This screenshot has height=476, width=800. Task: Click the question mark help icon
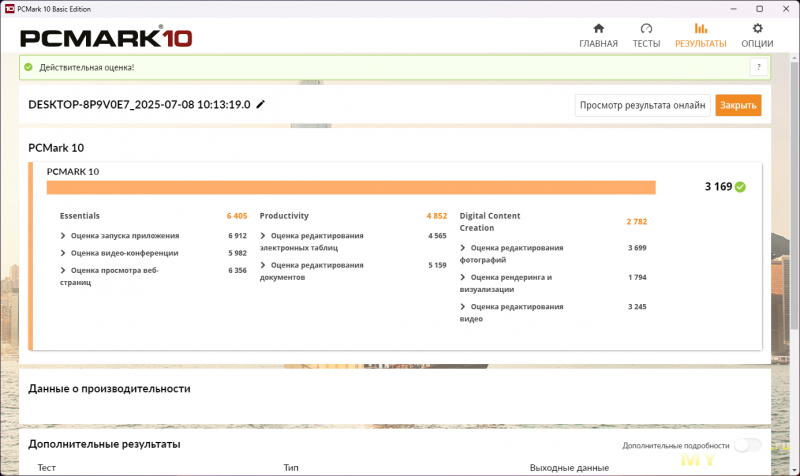coord(759,67)
